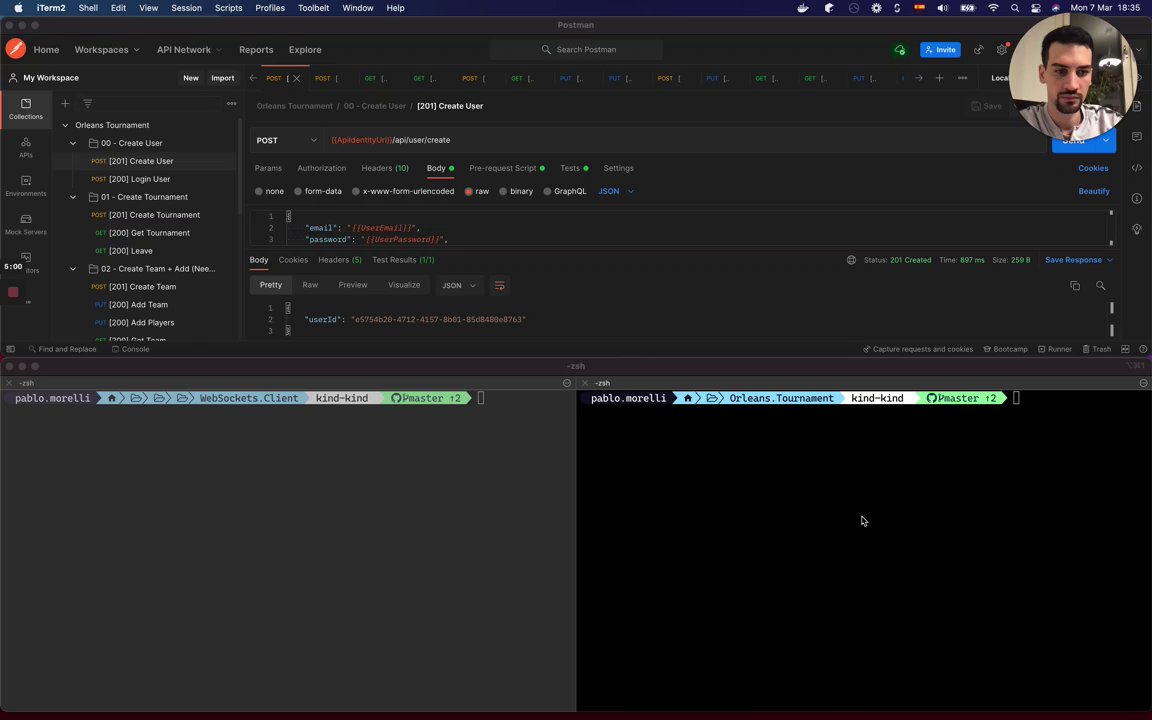
Task: Click the Postman logo icon
Action: click(x=15, y=49)
